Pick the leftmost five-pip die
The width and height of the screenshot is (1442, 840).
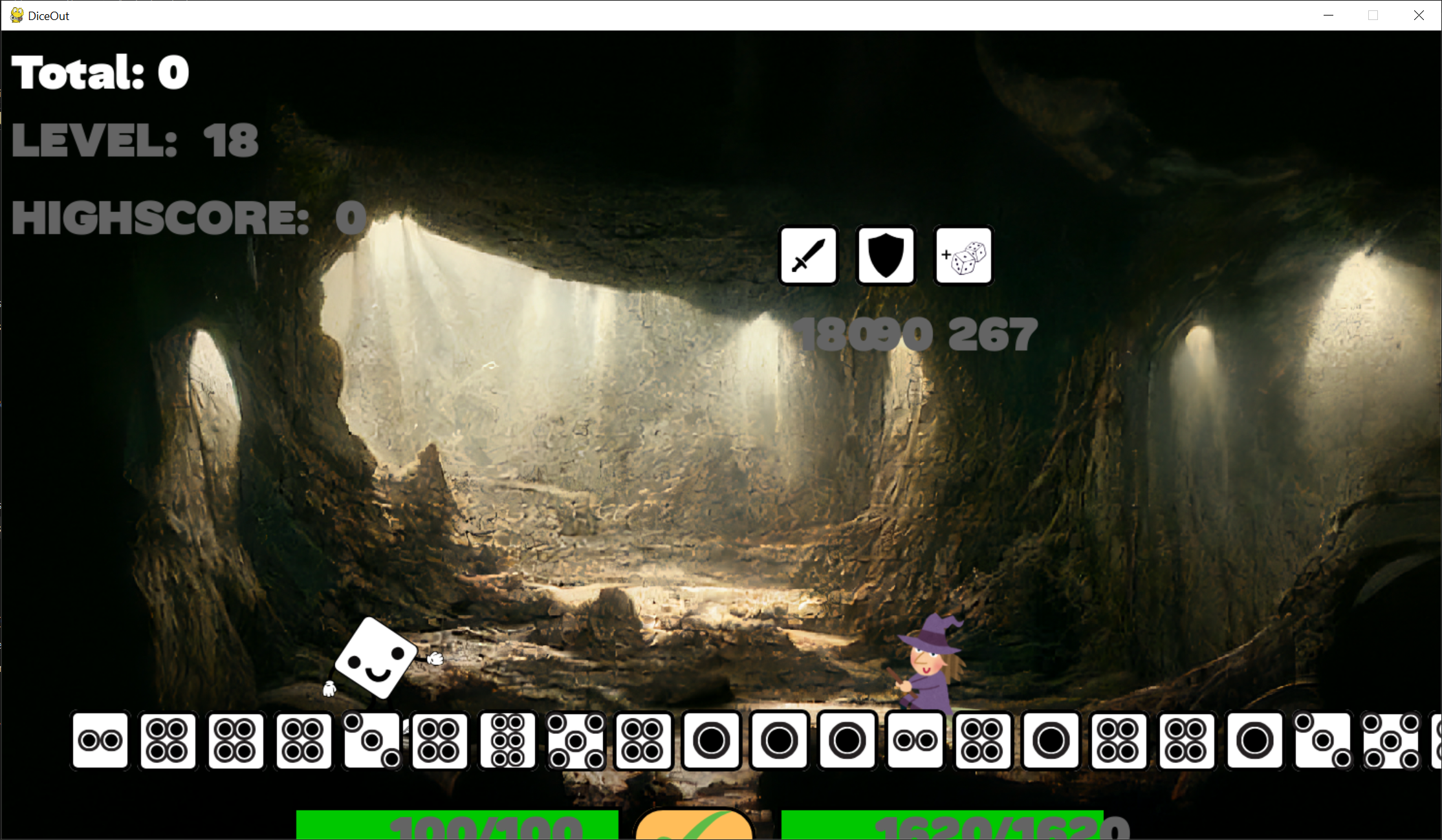(576, 740)
